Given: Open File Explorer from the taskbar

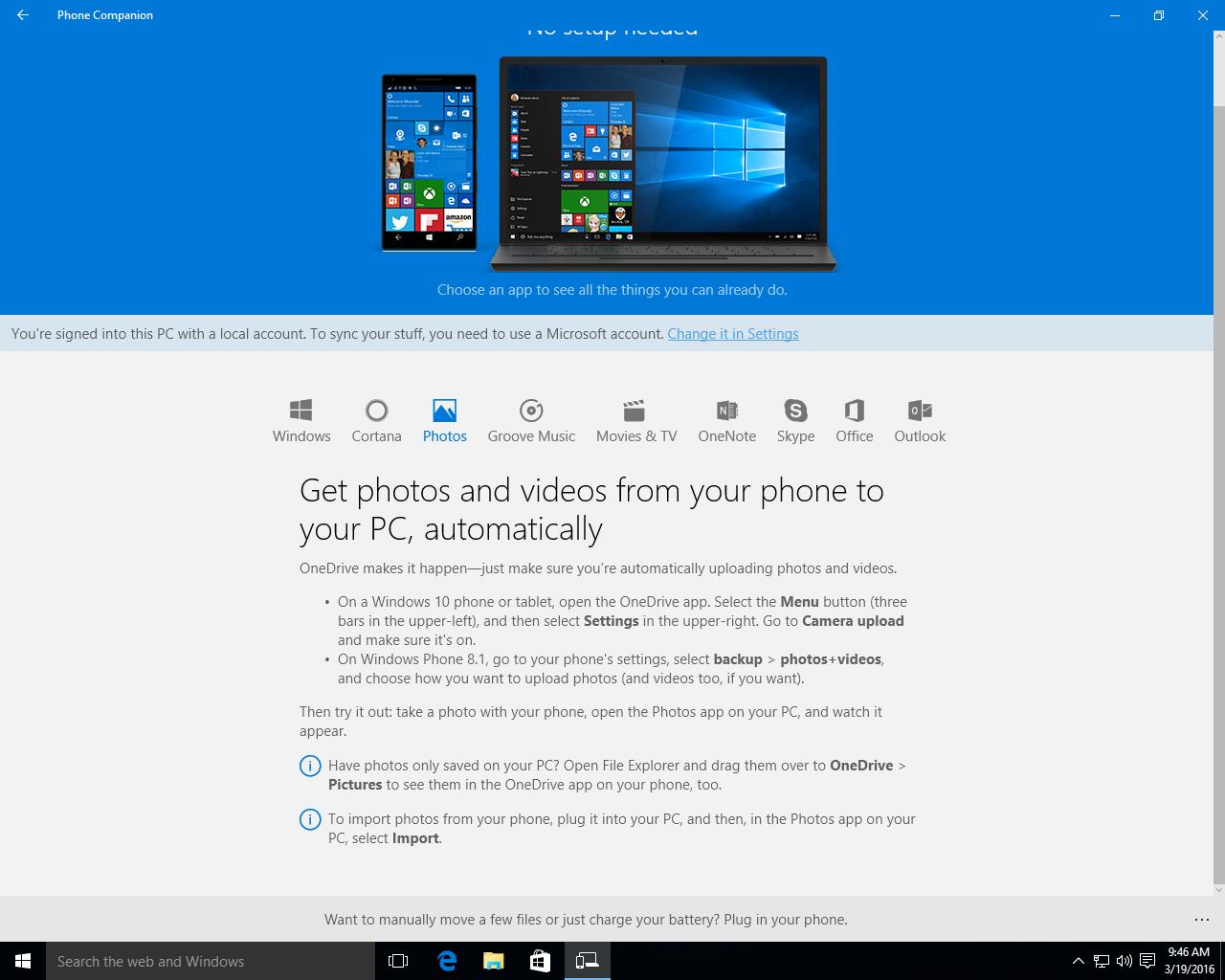Looking at the screenshot, I should pos(493,961).
